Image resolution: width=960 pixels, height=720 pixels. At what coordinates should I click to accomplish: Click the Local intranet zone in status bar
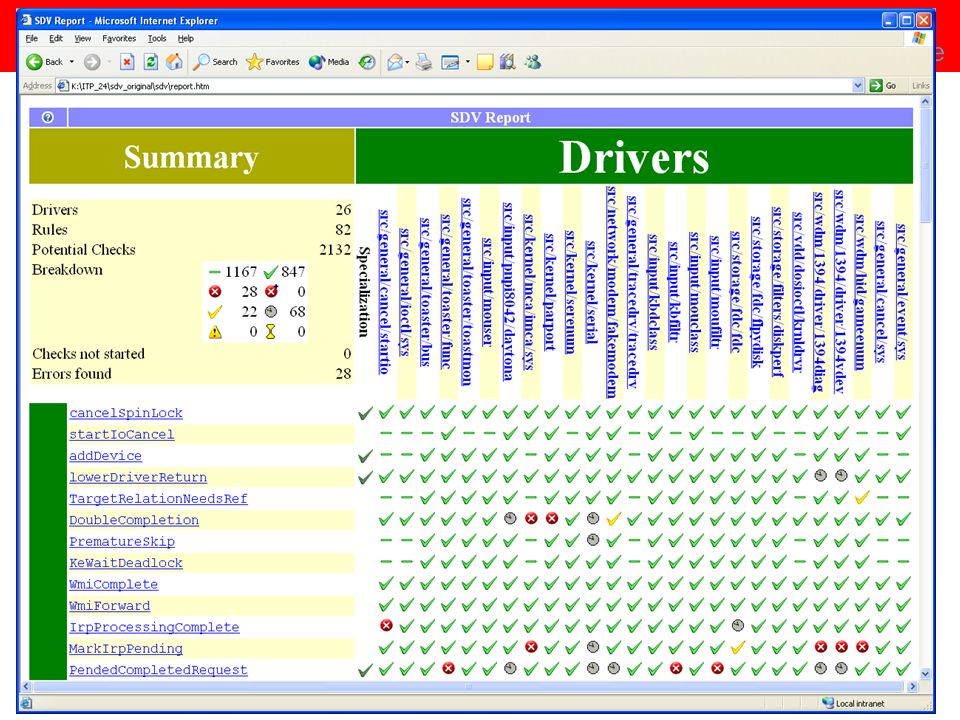click(x=853, y=703)
